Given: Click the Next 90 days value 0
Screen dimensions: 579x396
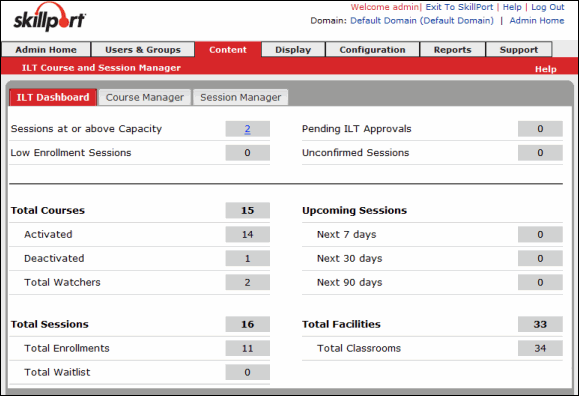Looking at the screenshot, I should (x=540, y=282).
